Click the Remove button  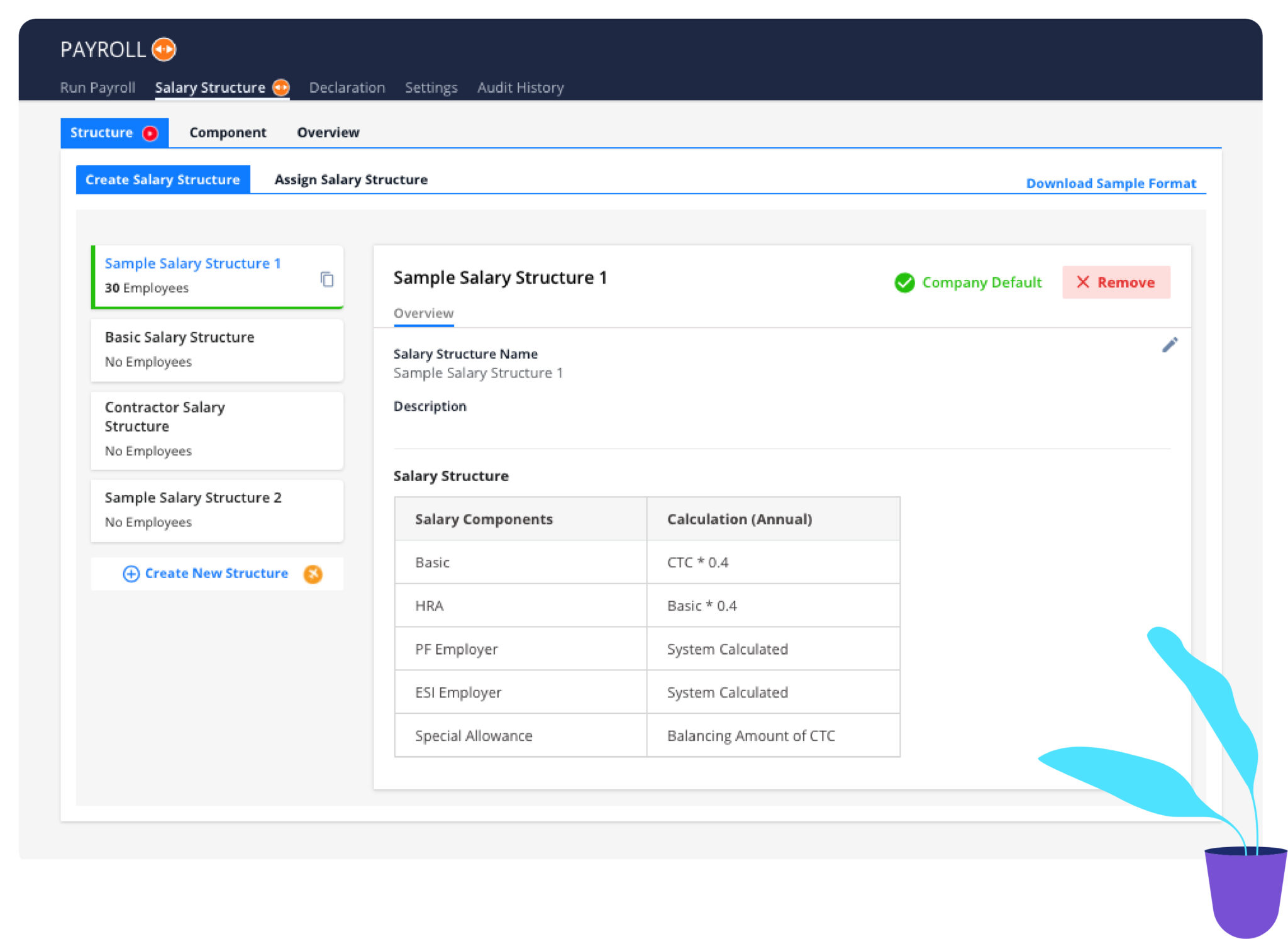click(1116, 282)
